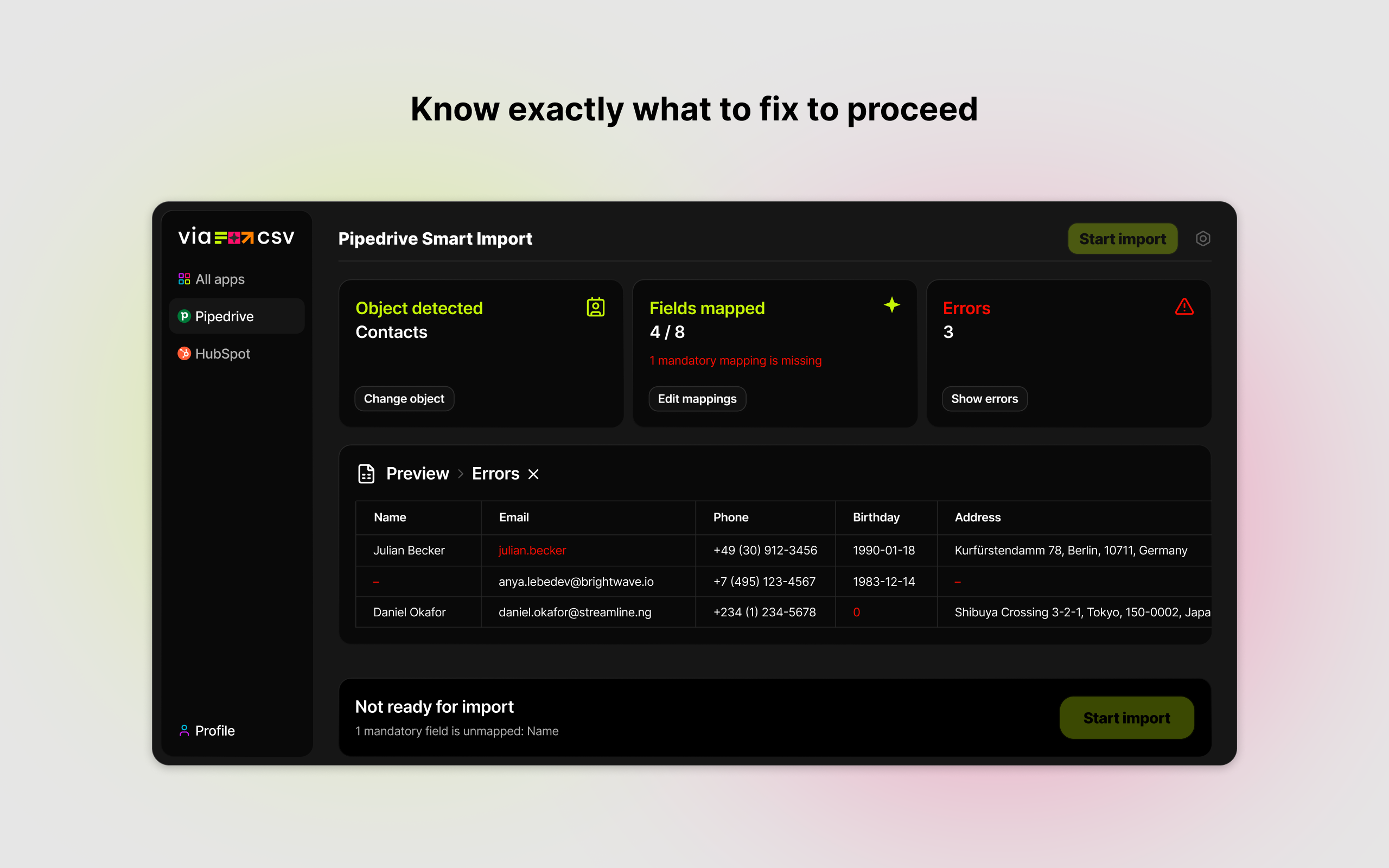Expand the chevron between Preview and Errors
The image size is (1389, 868).
pyautogui.click(x=460, y=474)
